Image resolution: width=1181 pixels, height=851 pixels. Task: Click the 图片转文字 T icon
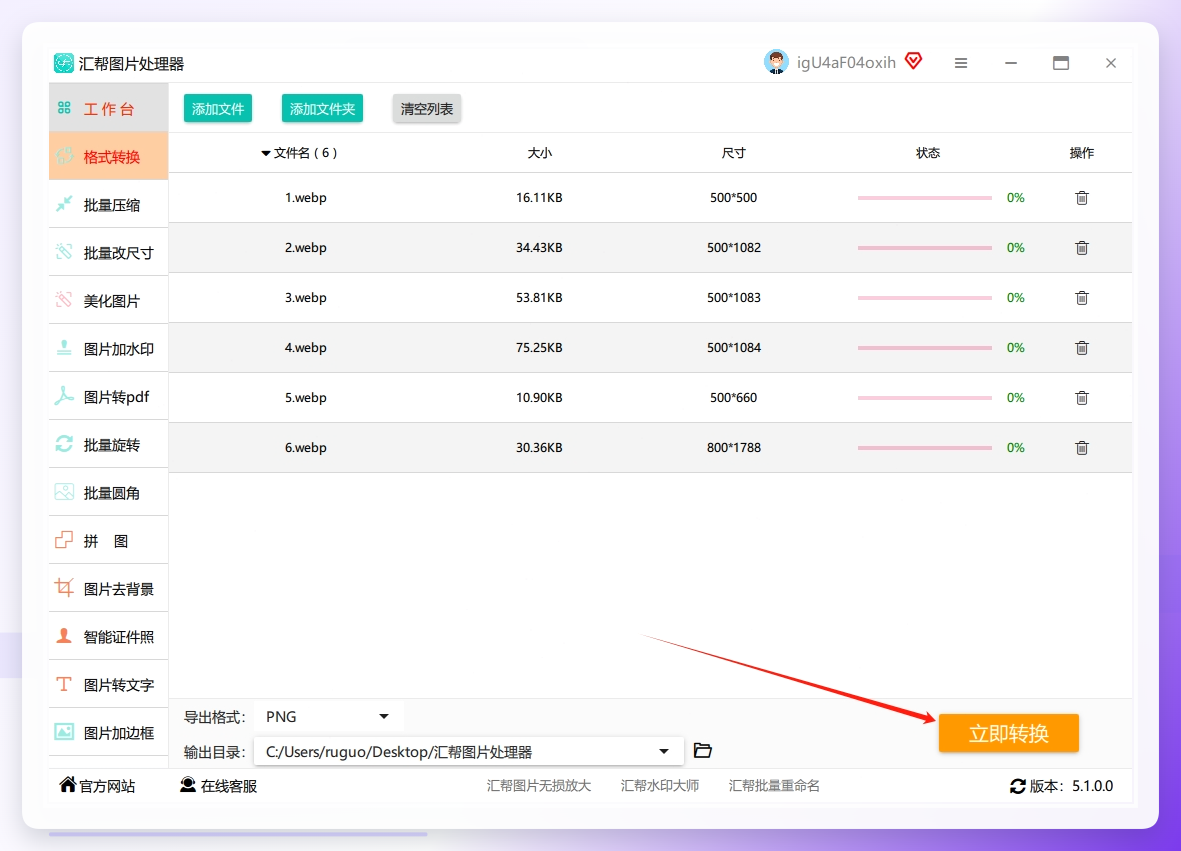click(64, 684)
